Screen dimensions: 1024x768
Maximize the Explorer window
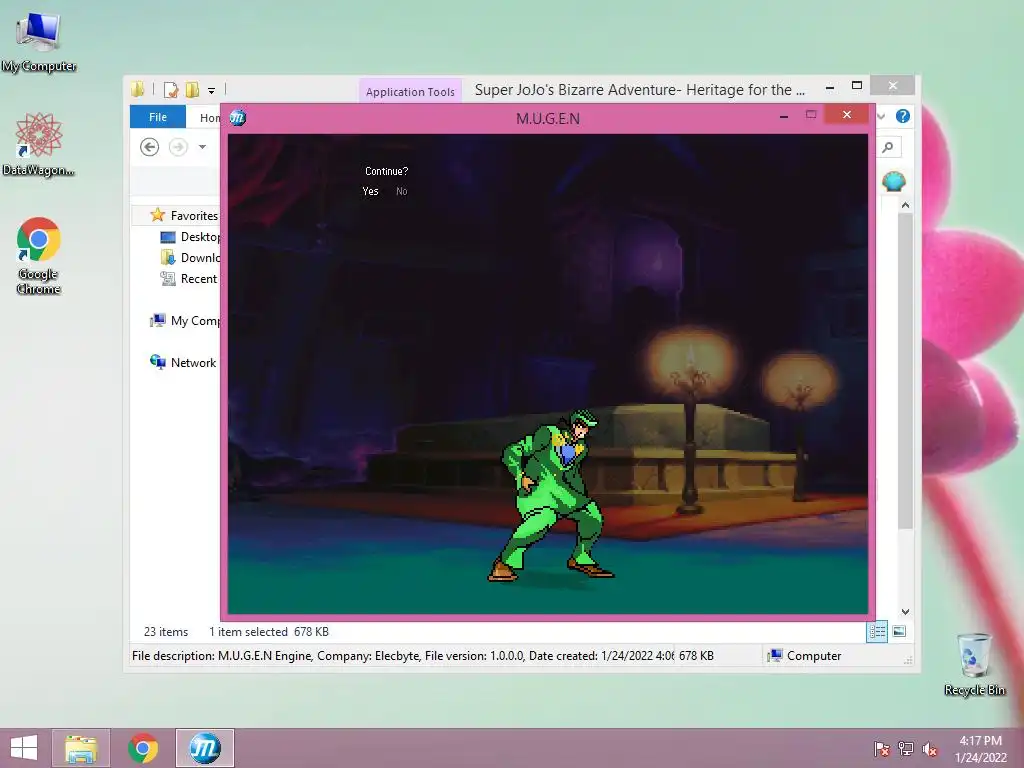point(857,86)
